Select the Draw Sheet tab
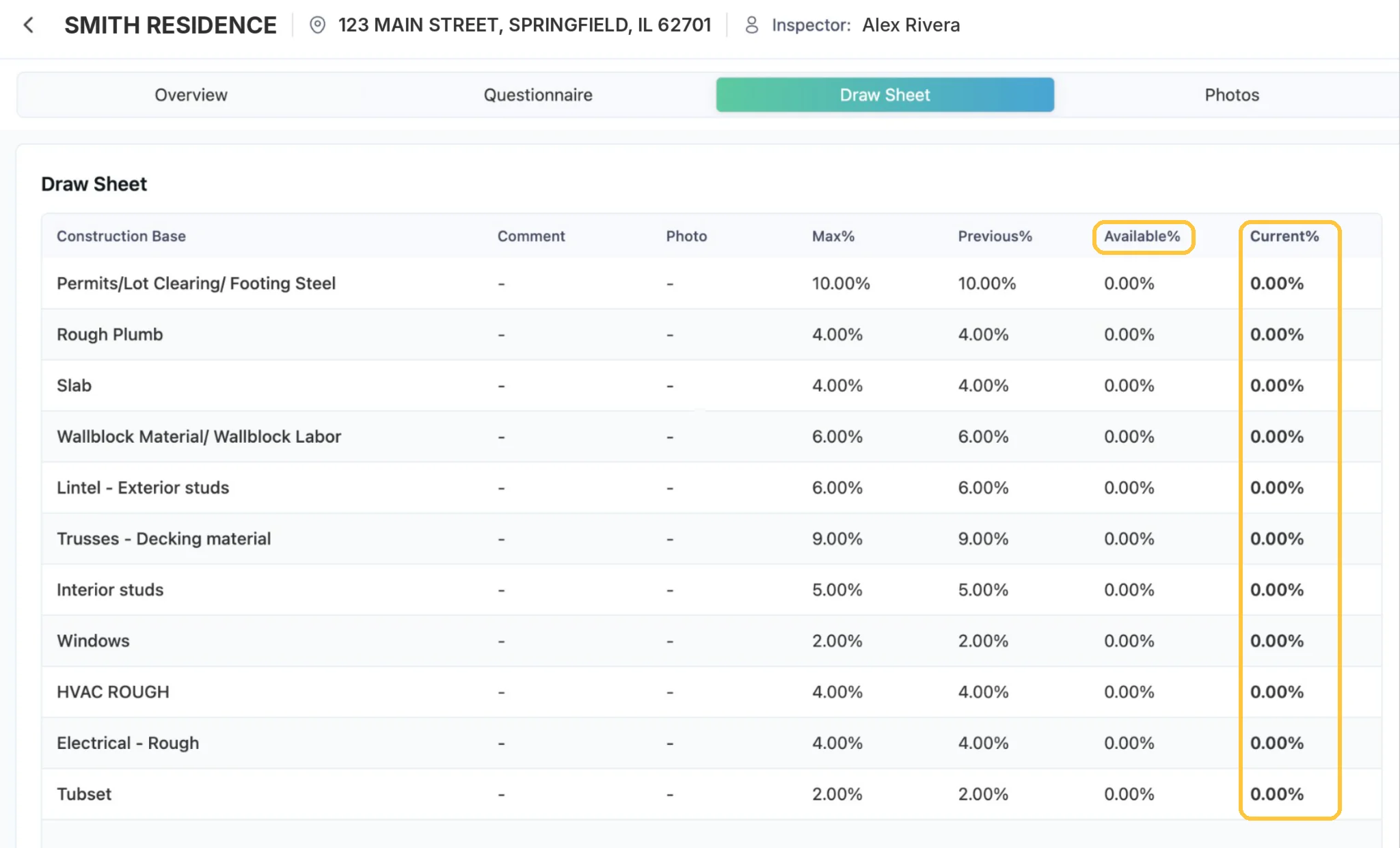 click(x=885, y=95)
